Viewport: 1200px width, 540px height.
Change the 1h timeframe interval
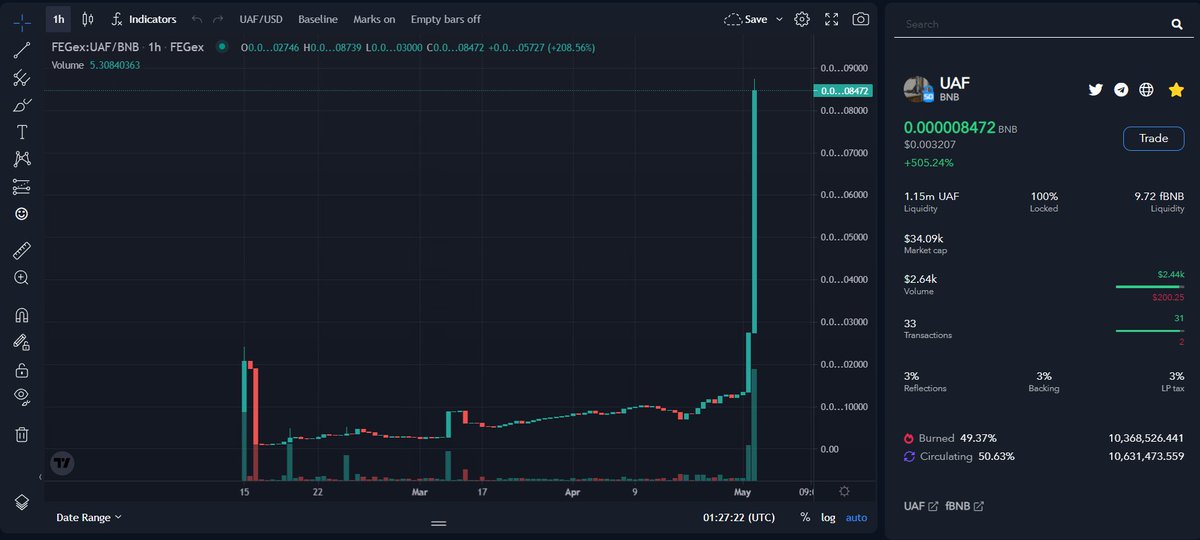pos(59,19)
